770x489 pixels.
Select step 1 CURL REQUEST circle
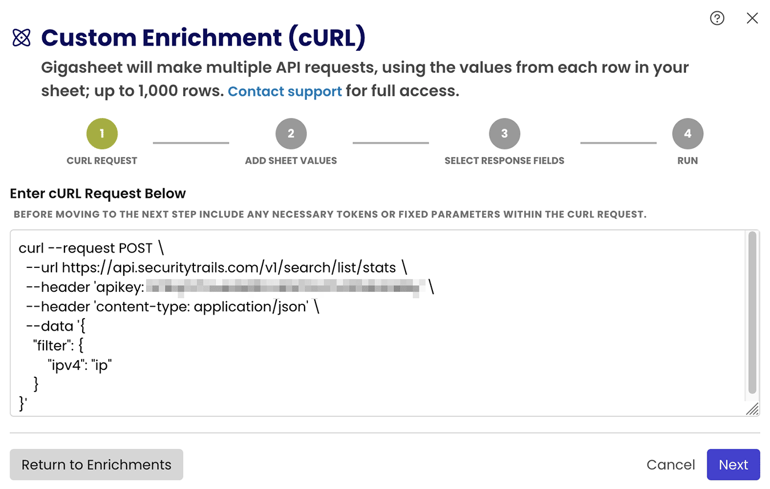102,134
